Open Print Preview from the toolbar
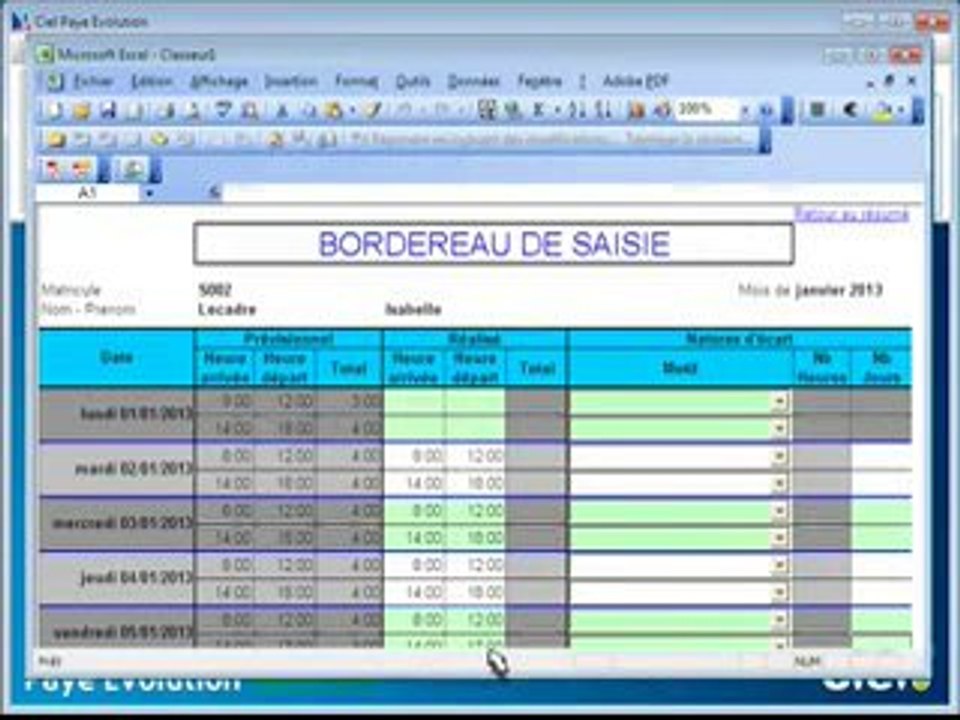The image size is (960, 720). click(193, 111)
